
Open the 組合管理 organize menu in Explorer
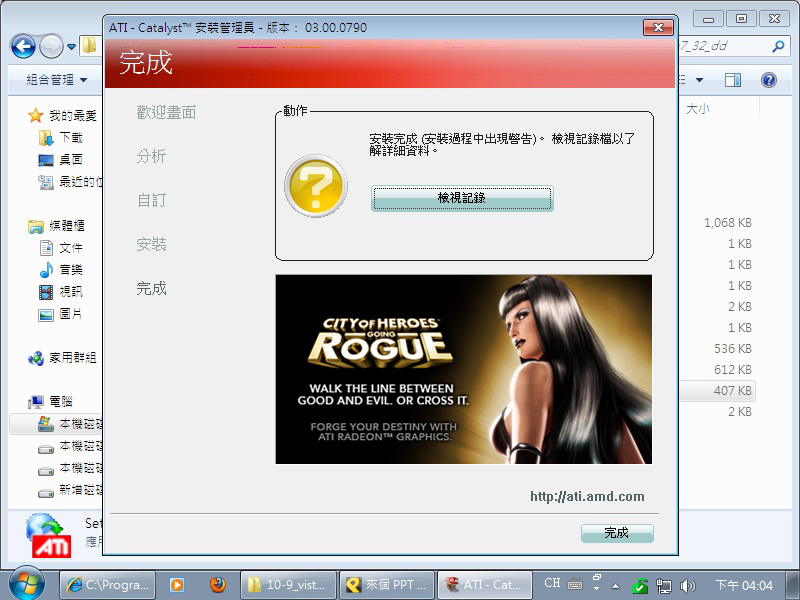[56, 80]
